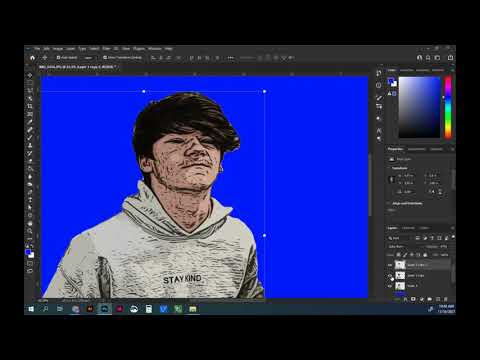This screenshot has height=360, width=480.
Task: Select the Eyedropper tool
Action: tap(30, 122)
